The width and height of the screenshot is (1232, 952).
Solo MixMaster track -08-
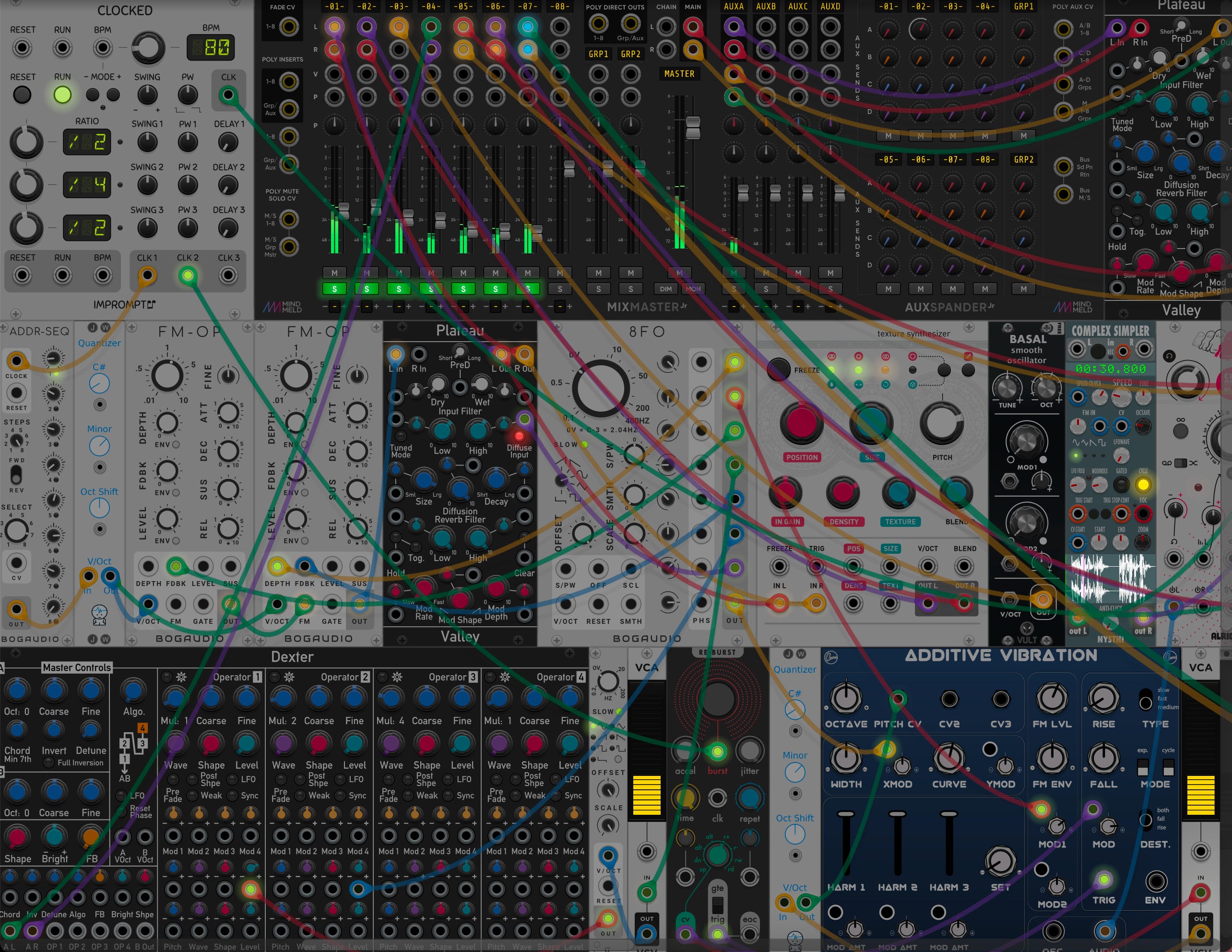click(x=559, y=289)
